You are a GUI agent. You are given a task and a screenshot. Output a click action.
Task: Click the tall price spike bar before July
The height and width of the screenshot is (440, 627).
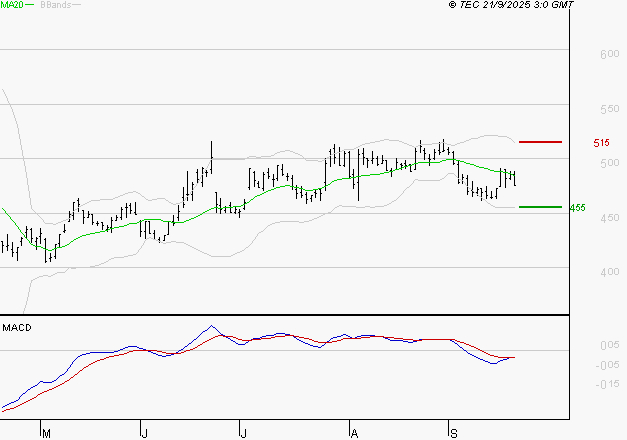[212, 152]
